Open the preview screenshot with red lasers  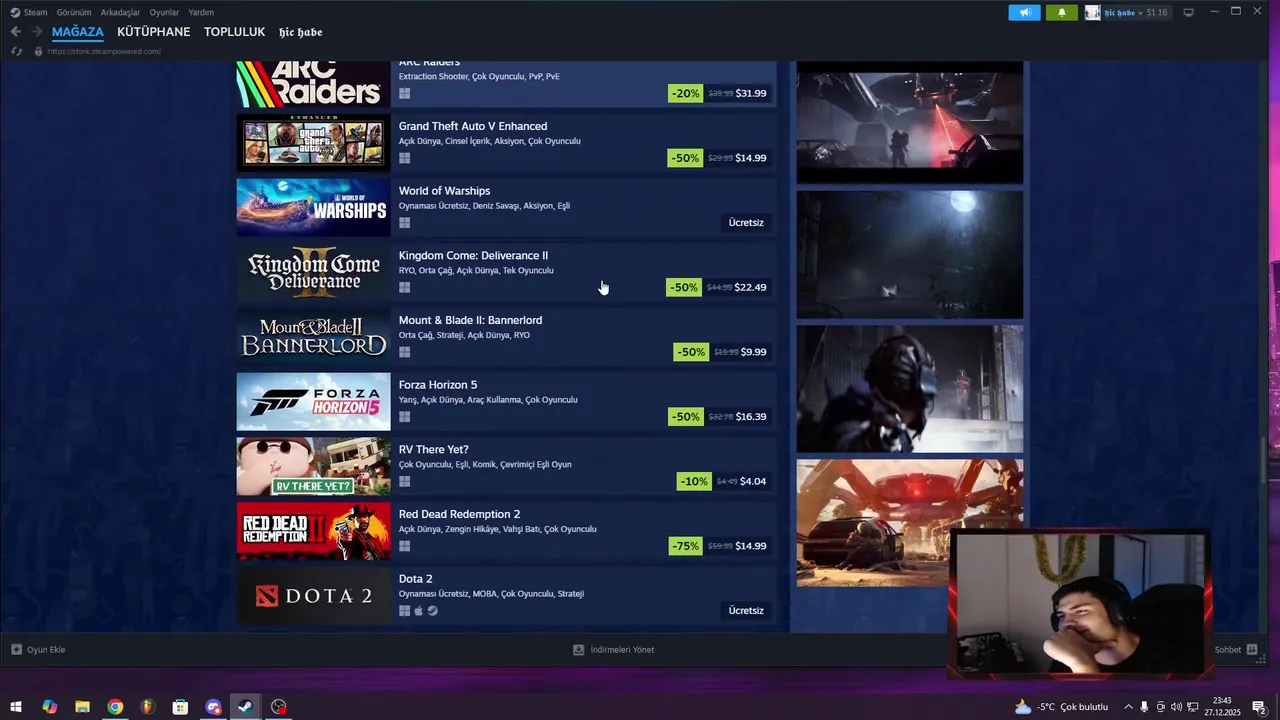pos(910,122)
